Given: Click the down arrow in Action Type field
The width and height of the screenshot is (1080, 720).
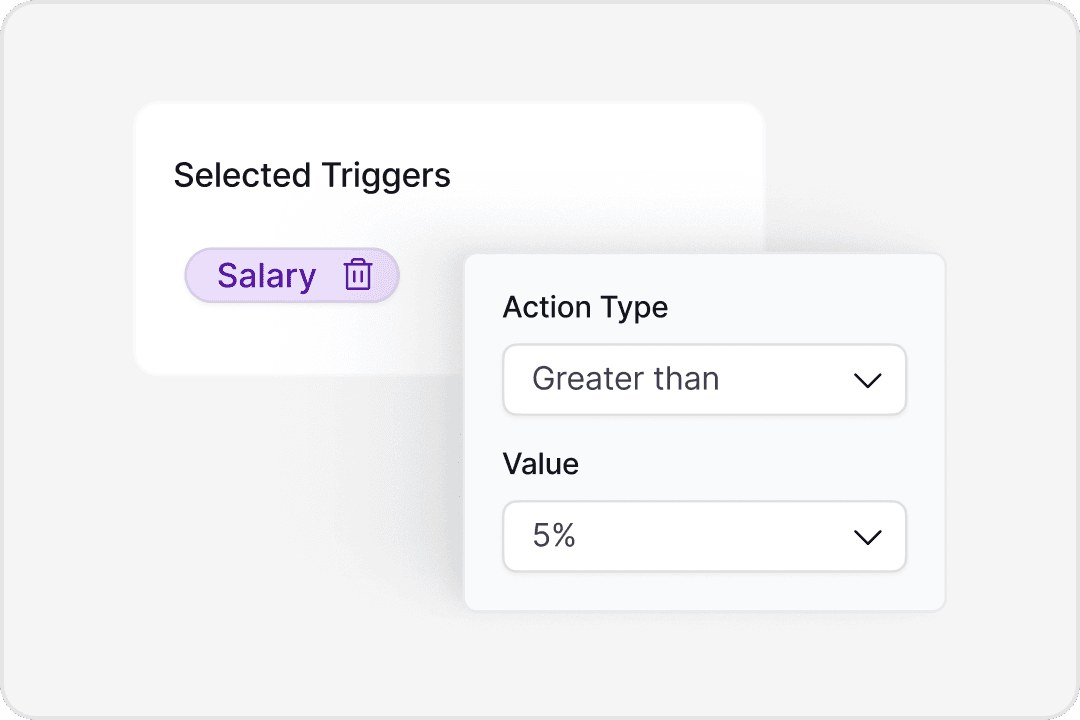Looking at the screenshot, I should pyautogui.click(x=866, y=380).
